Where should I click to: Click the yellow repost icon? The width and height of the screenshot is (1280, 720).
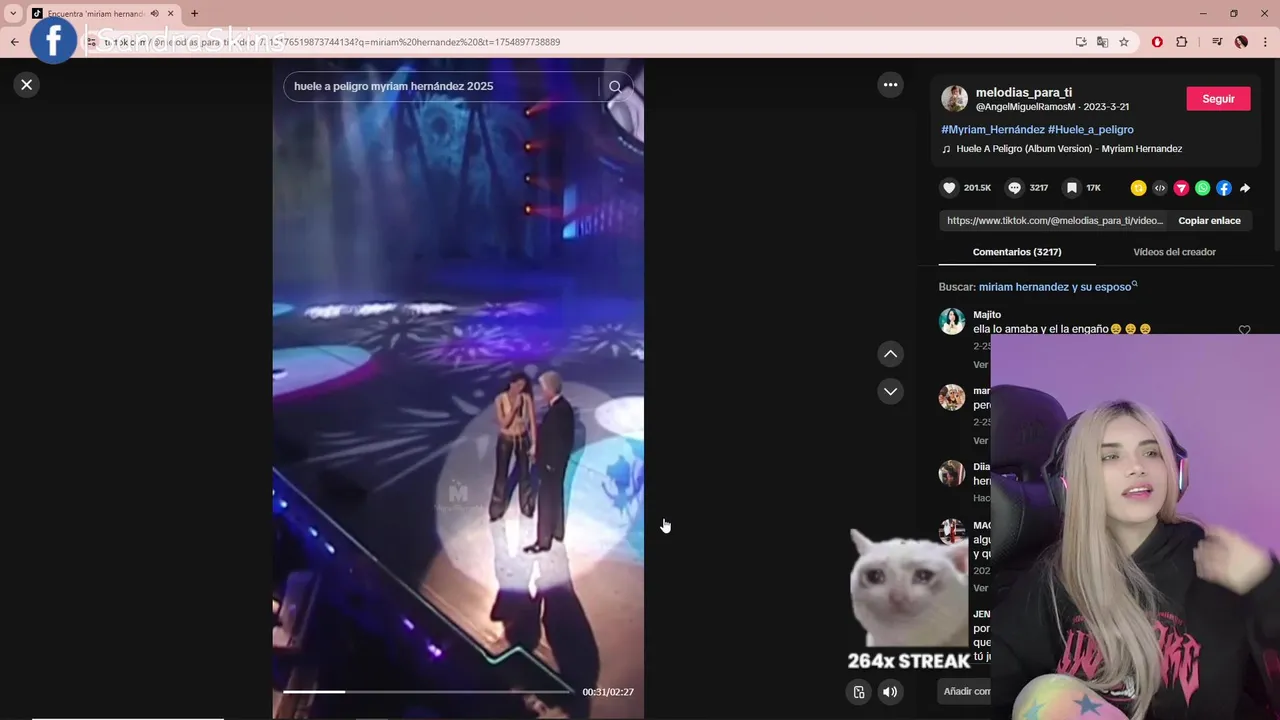click(1138, 188)
